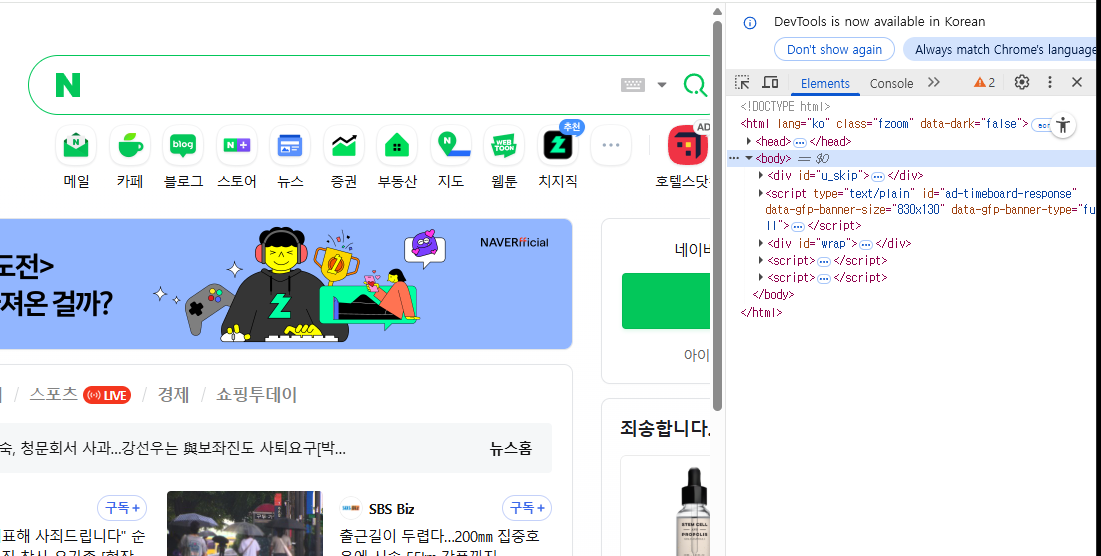Click the 구독+ button left of the rain photo
The height and width of the screenshot is (556, 1101).
pos(122,508)
